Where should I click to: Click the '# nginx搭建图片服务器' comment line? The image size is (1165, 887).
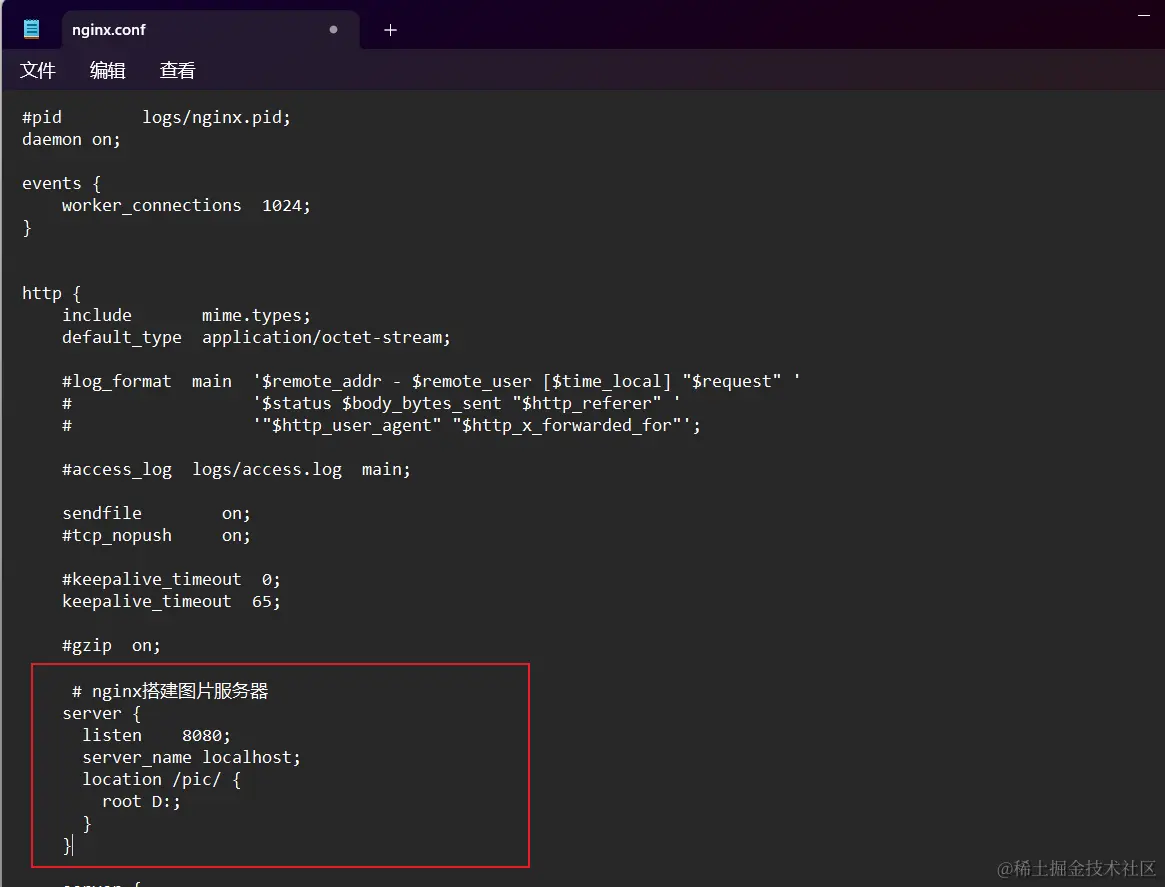tap(170, 691)
